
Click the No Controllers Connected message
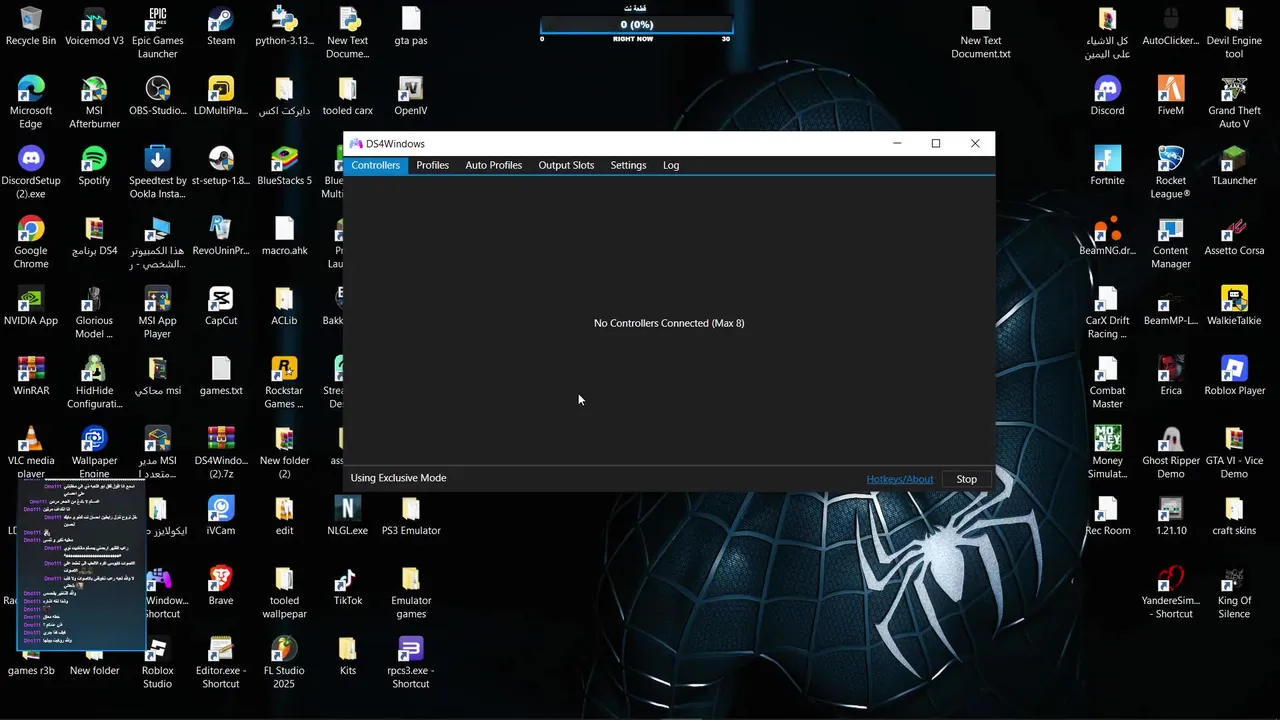[669, 323]
